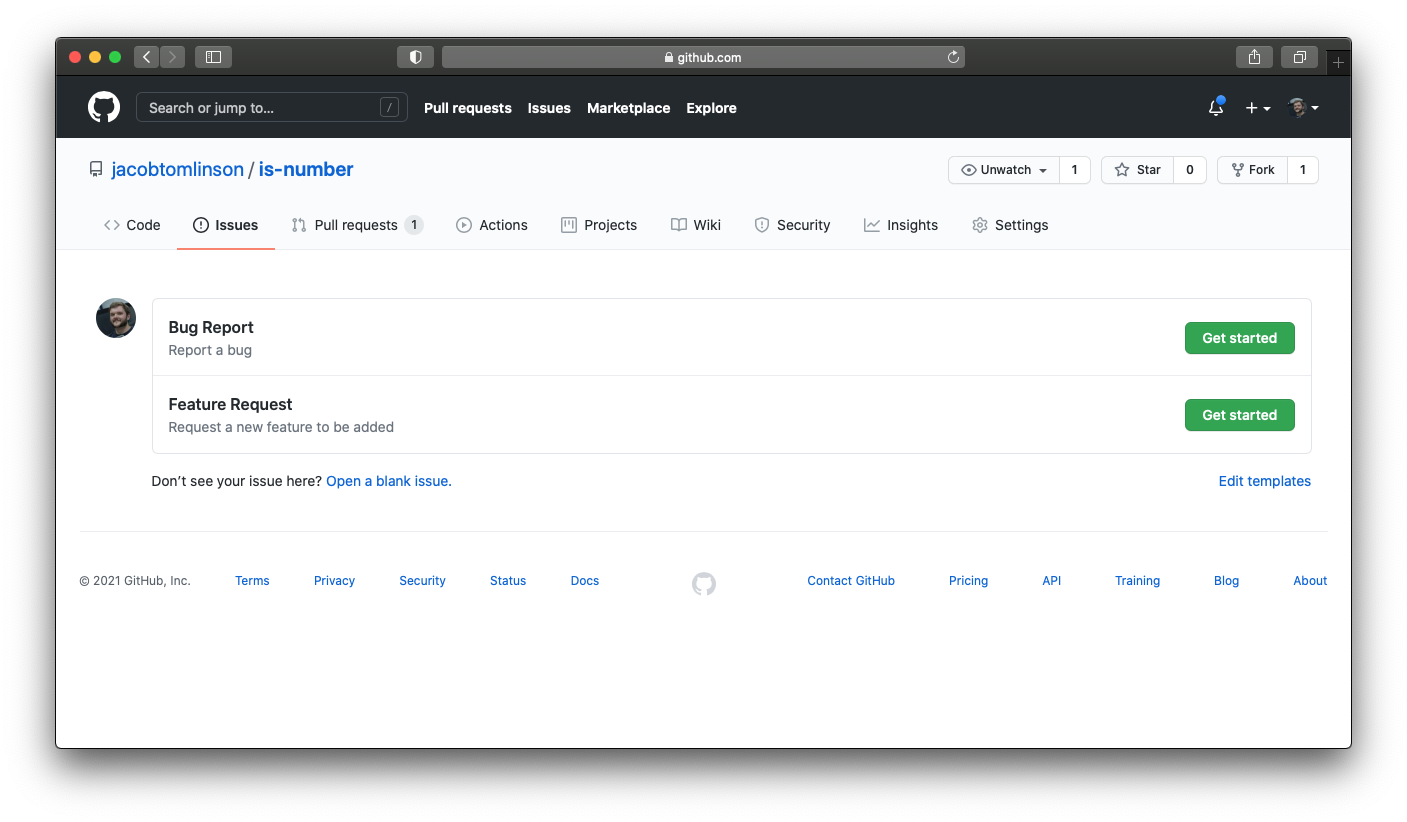
Task: Select the Code tab's angle brackets icon
Action: (x=113, y=224)
